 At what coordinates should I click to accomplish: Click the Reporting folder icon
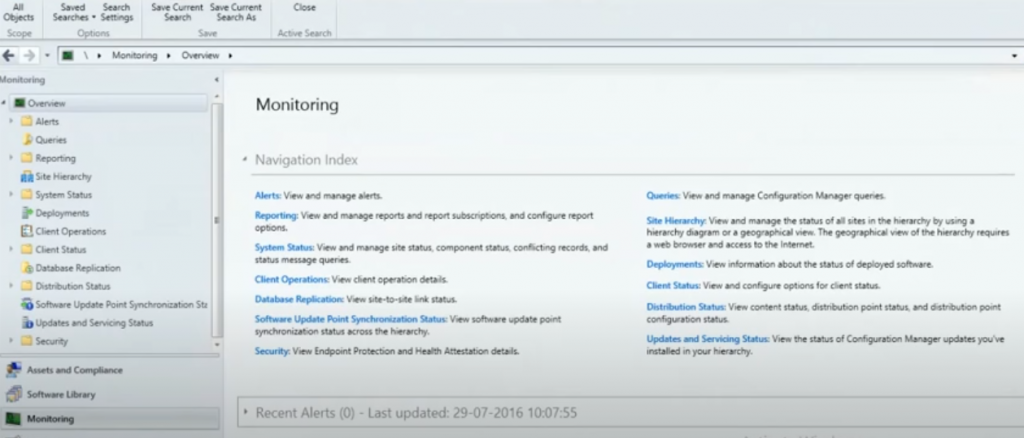[26, 158]
